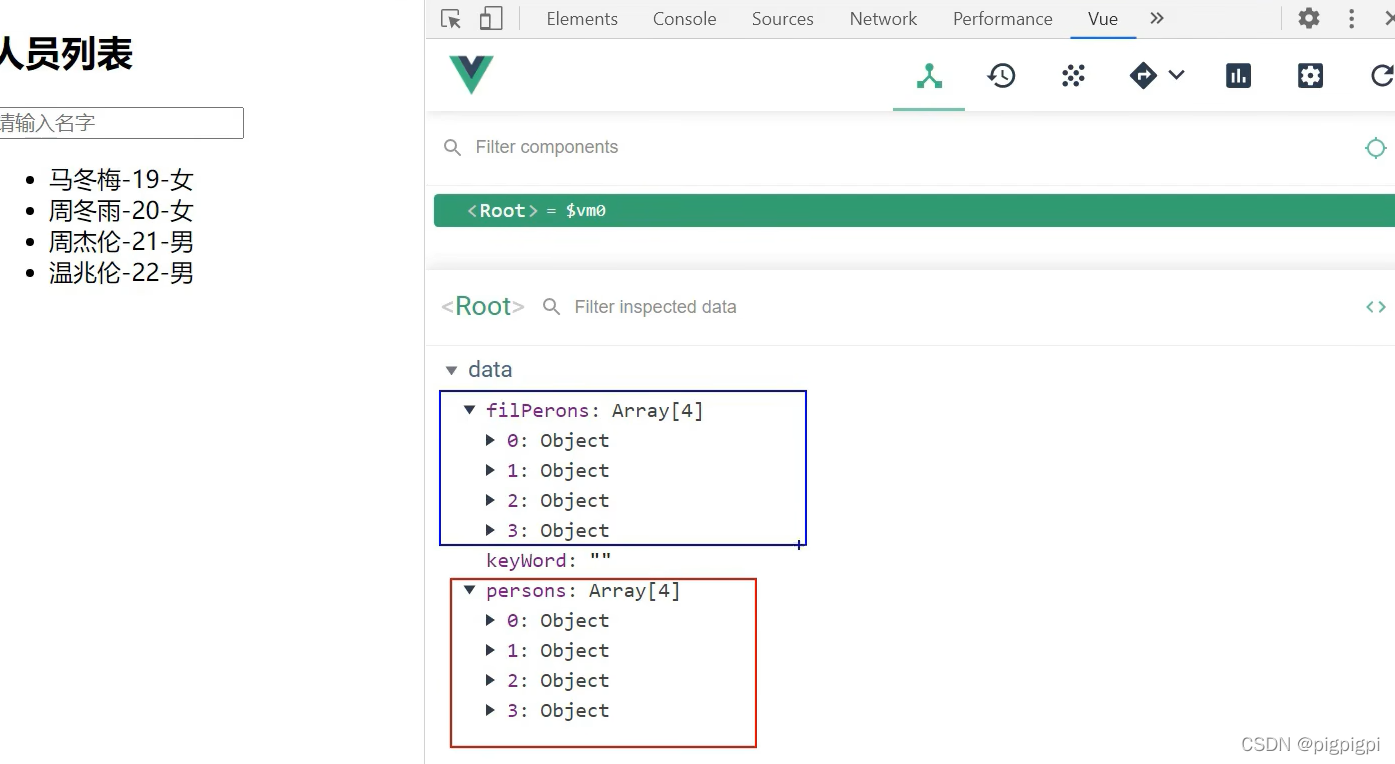Open DevTools settings gear
1395x764 pixels.
coord(1309,18)
